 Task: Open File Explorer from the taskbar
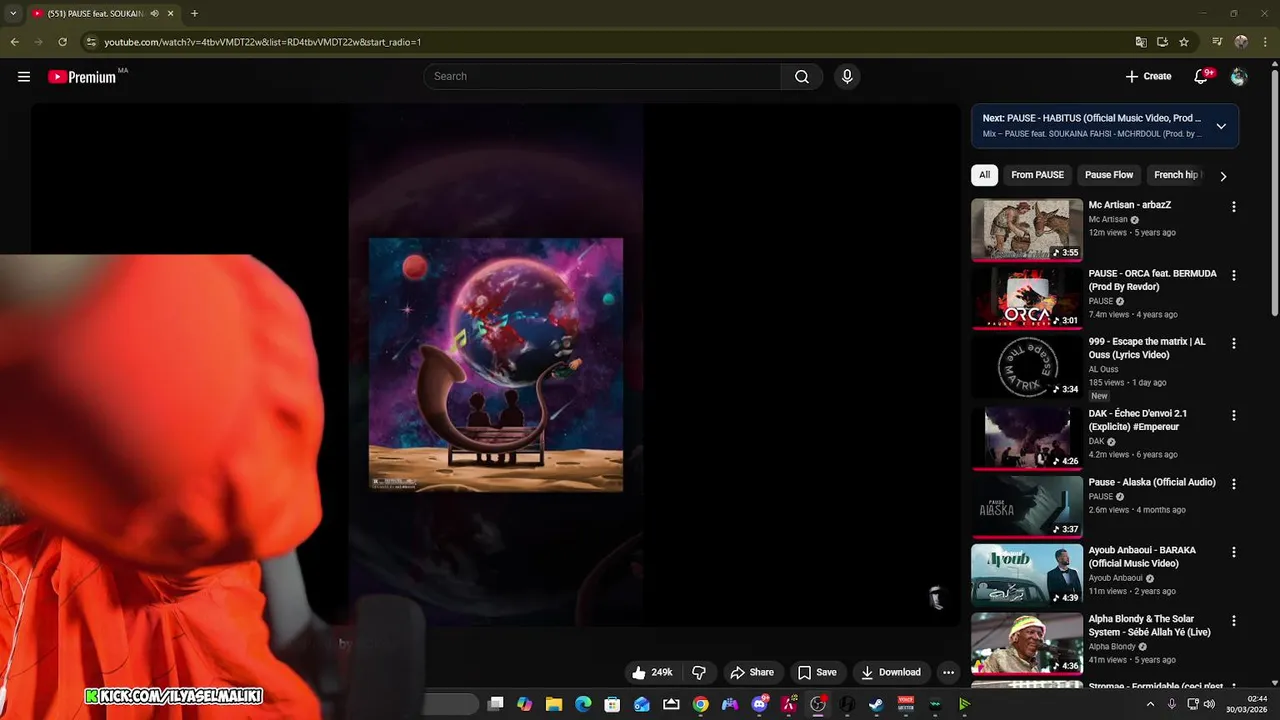(554, 704)
